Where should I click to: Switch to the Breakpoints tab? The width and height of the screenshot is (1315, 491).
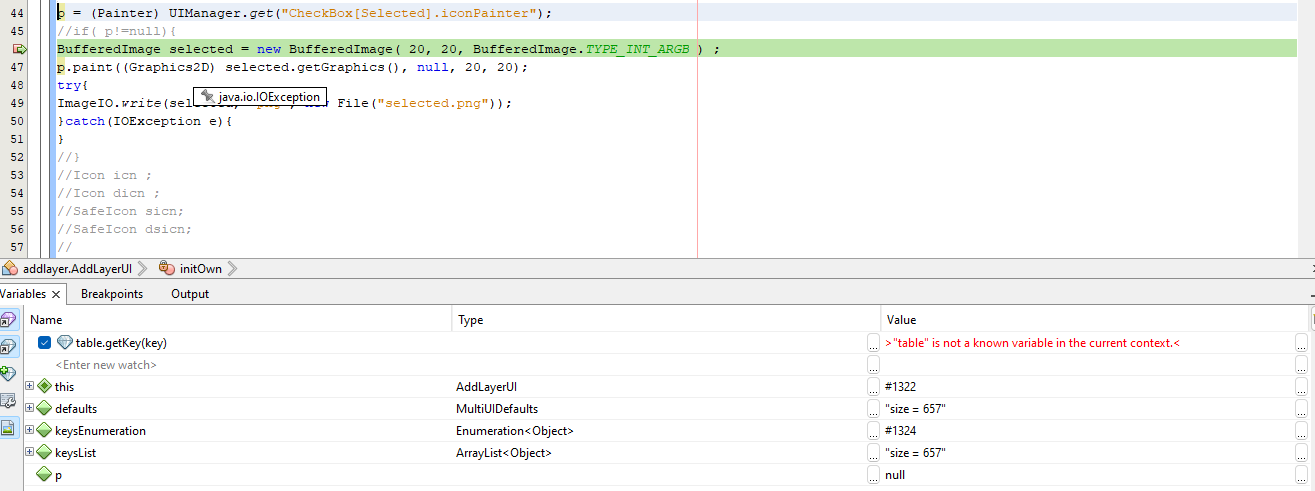[112, 293]
